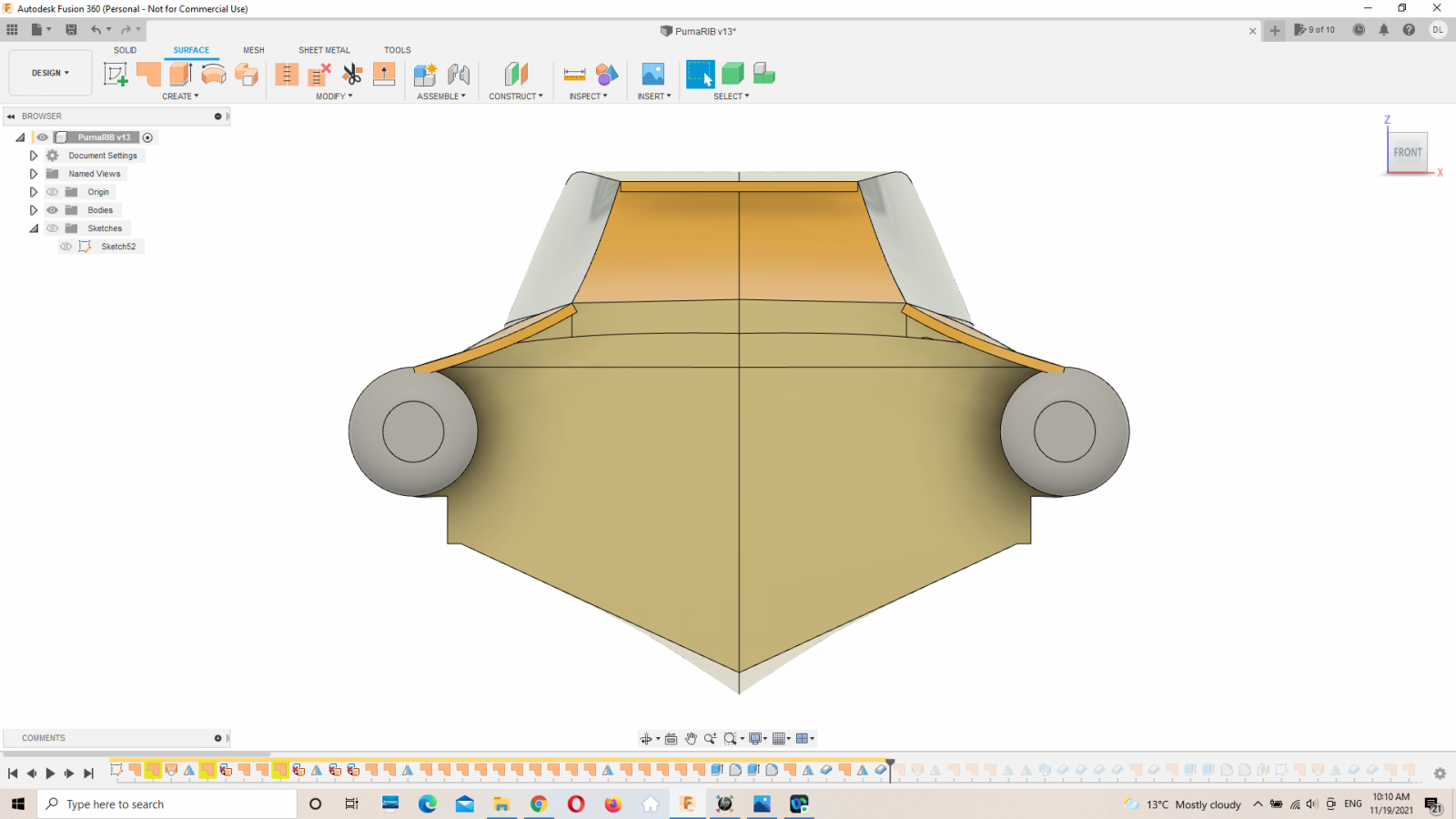Expand the Bodies folder node
The width and height of the screenshot is (1456, 819).
(34, 210)
